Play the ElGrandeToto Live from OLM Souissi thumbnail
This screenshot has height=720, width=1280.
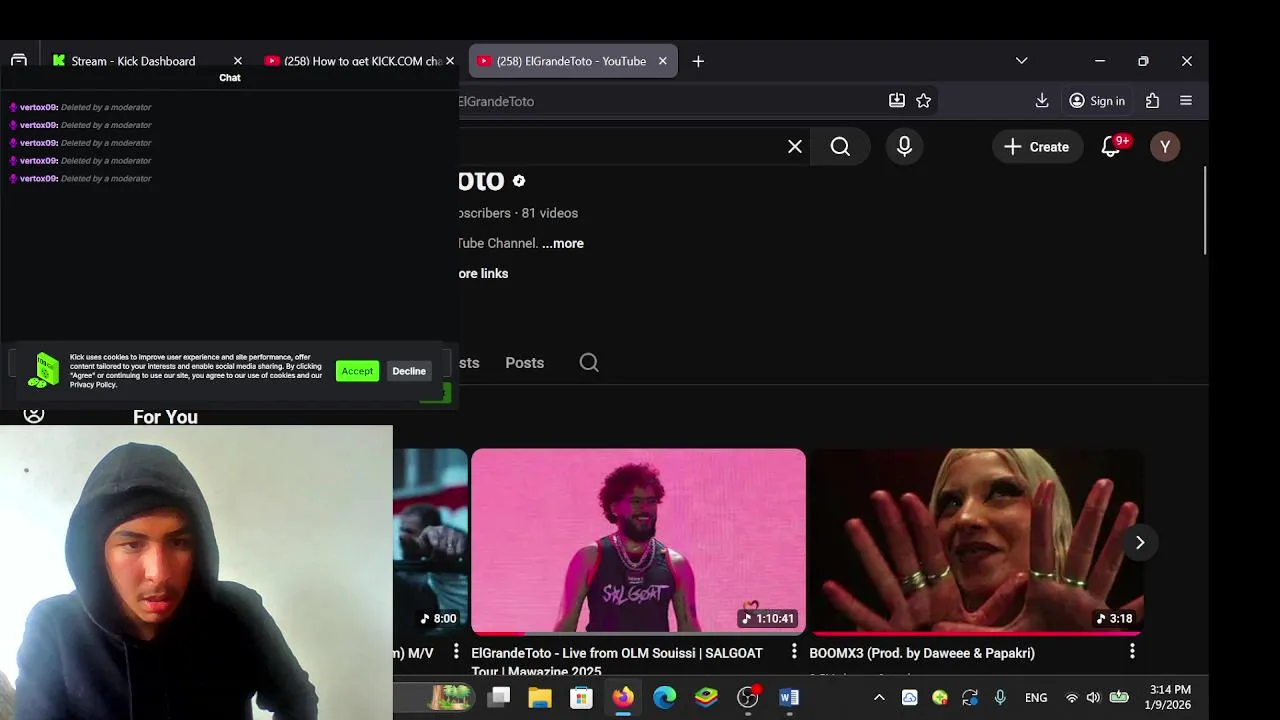(638, 540)
